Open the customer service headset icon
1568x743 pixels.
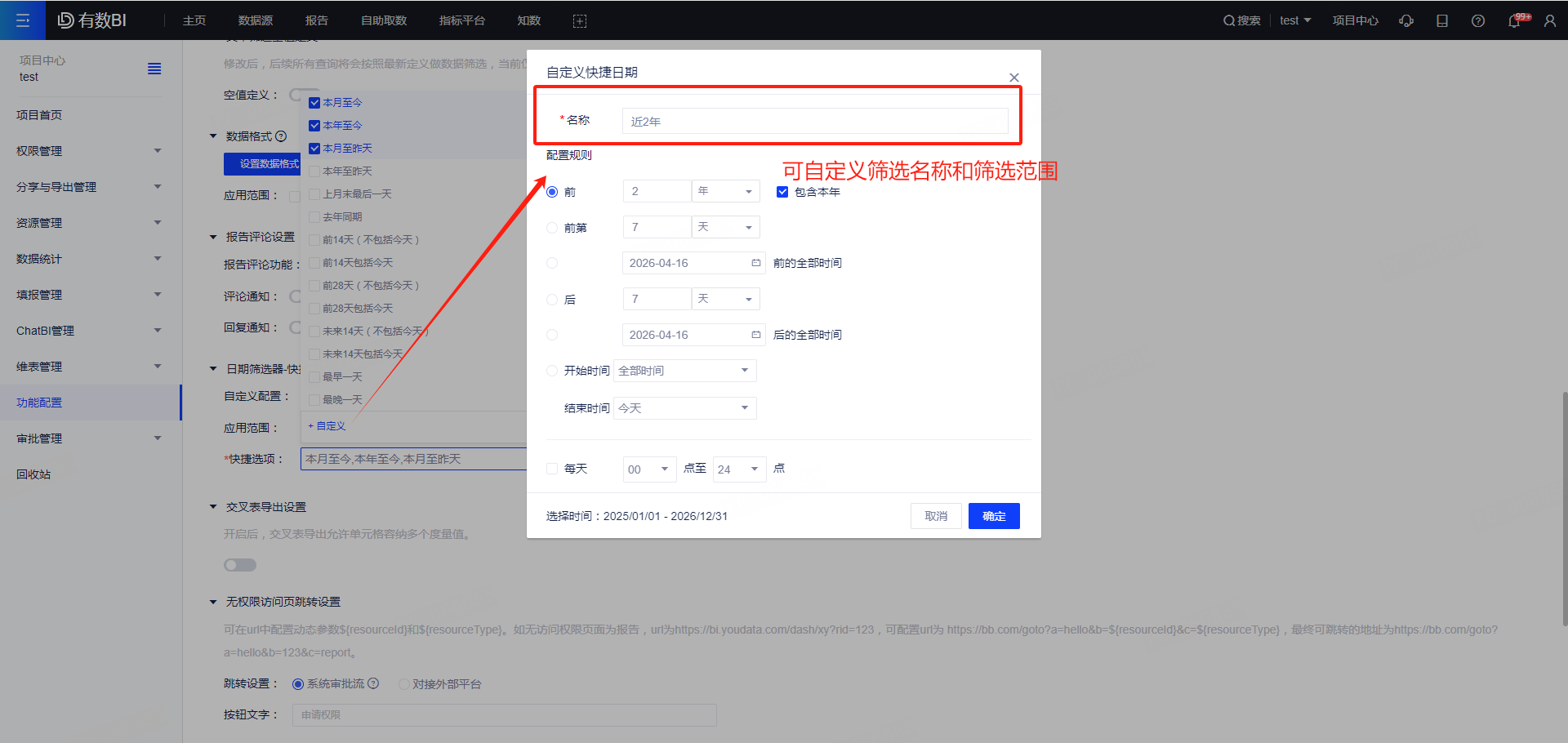click(x=1406, y=20)
